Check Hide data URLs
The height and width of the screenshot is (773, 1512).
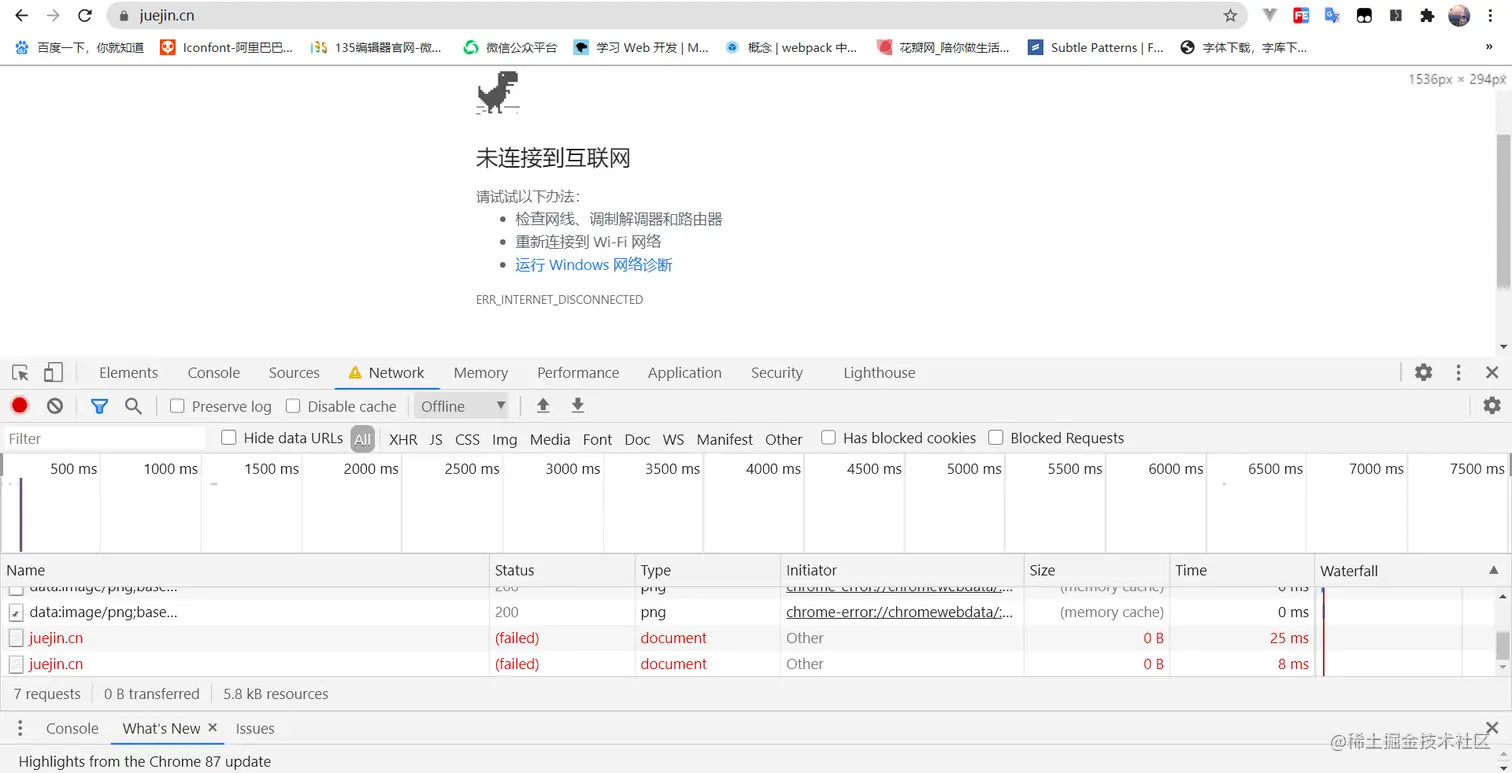click(x=229, y=438)
